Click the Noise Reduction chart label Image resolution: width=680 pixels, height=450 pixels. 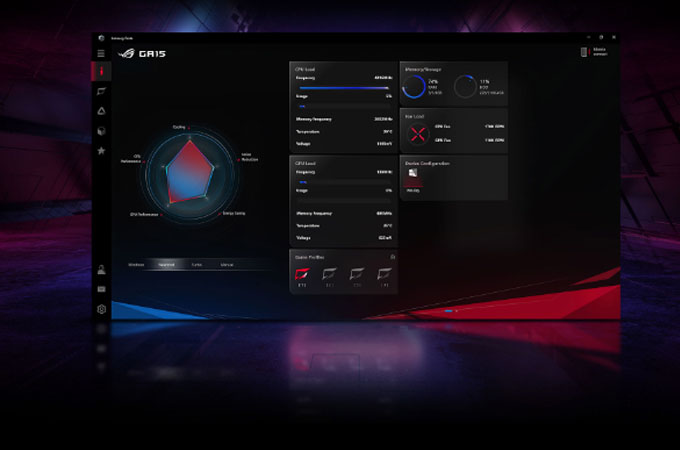pyautogui.click(x=249, y=157)
